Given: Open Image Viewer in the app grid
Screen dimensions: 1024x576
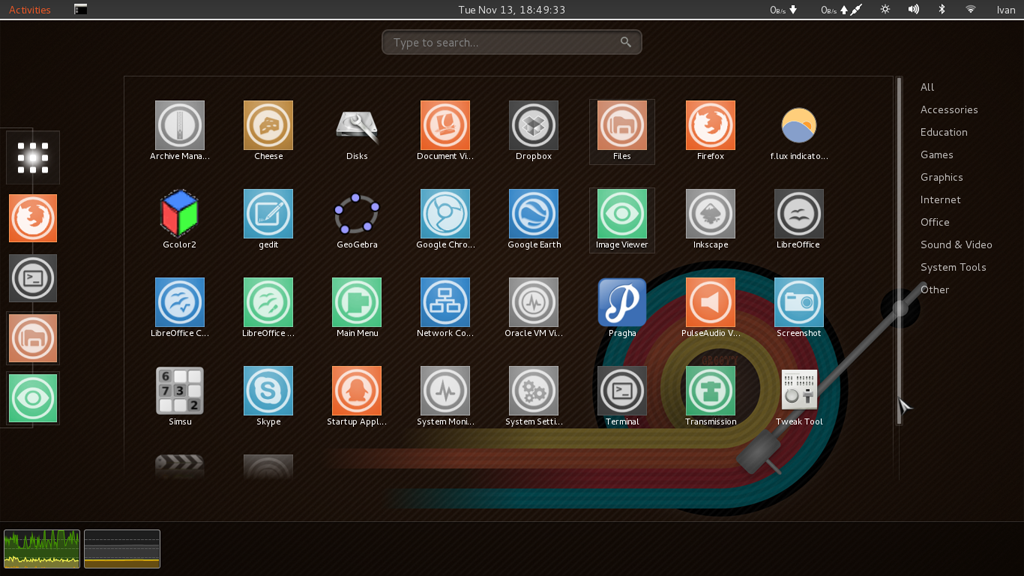Looking at the screenshot, I should 622,219.
